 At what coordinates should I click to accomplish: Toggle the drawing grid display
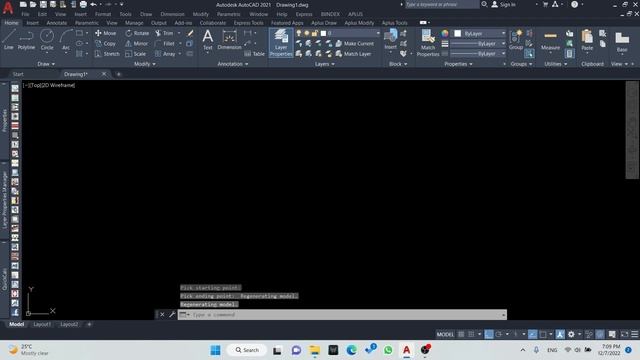click(461, 334)
